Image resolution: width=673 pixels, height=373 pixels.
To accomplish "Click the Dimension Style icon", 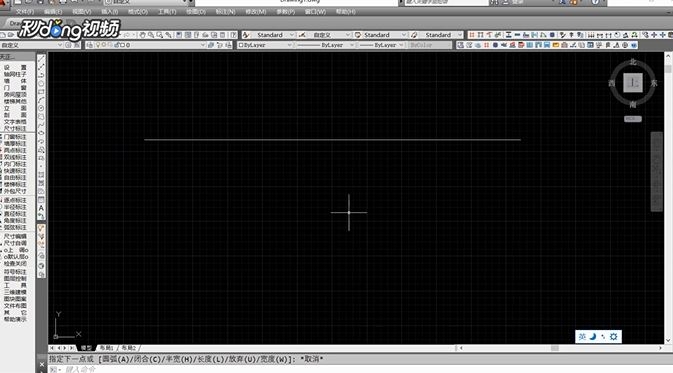I will pyautogui.click(x=303, y=35).
